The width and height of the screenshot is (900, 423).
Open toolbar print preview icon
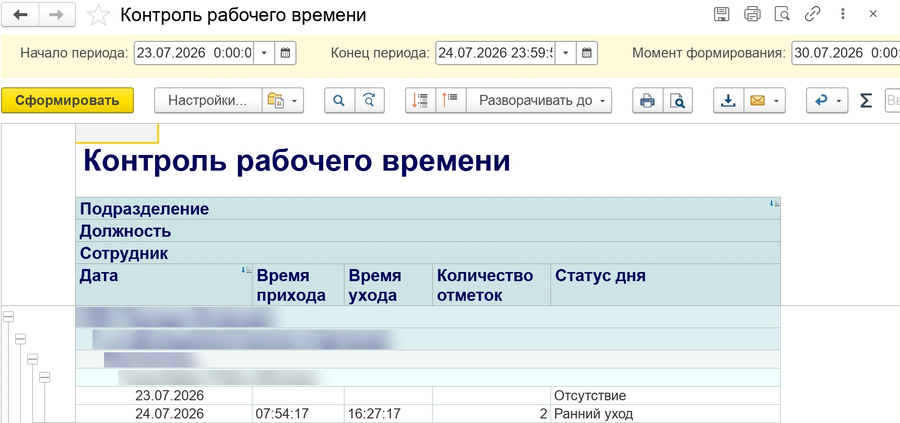click(x=678, y=100)
